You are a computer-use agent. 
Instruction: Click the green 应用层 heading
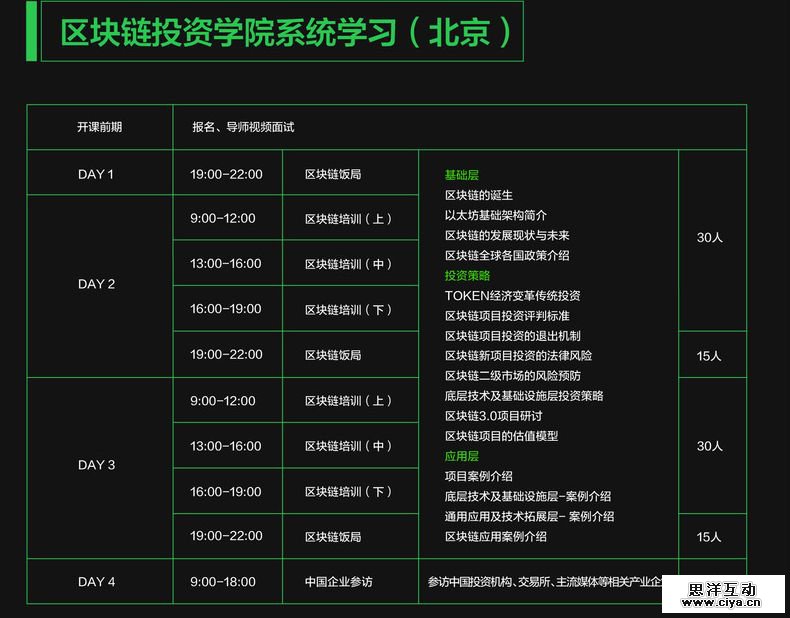(462, 456)
